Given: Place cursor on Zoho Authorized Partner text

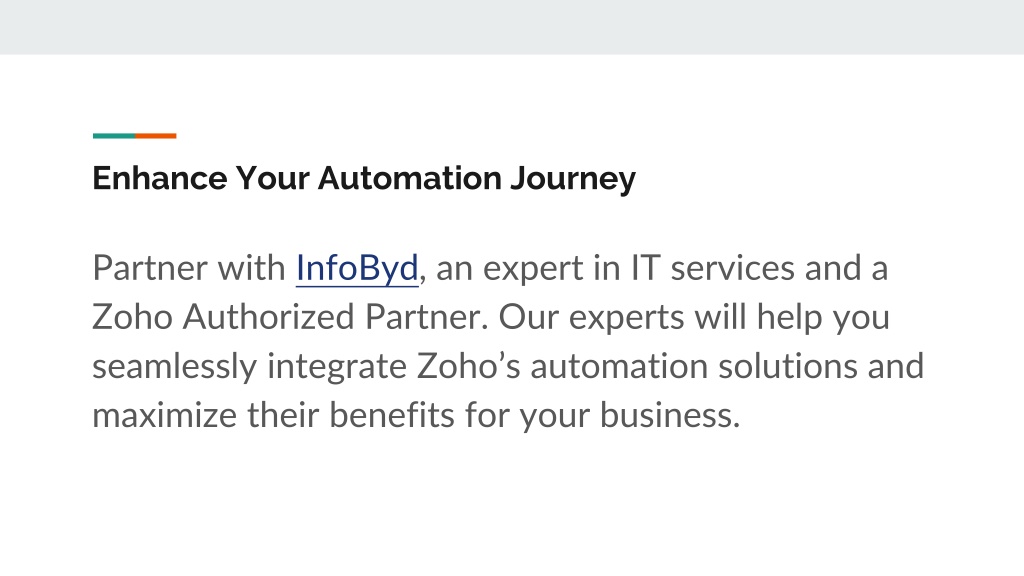Looking at the screenshot, I should tap(290, 317).
